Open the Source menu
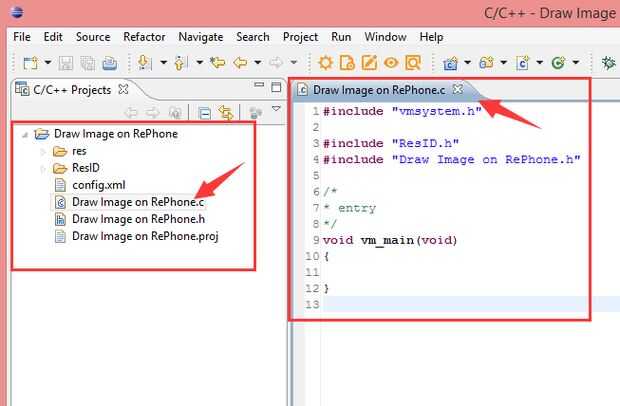 [x=93, y=37]
